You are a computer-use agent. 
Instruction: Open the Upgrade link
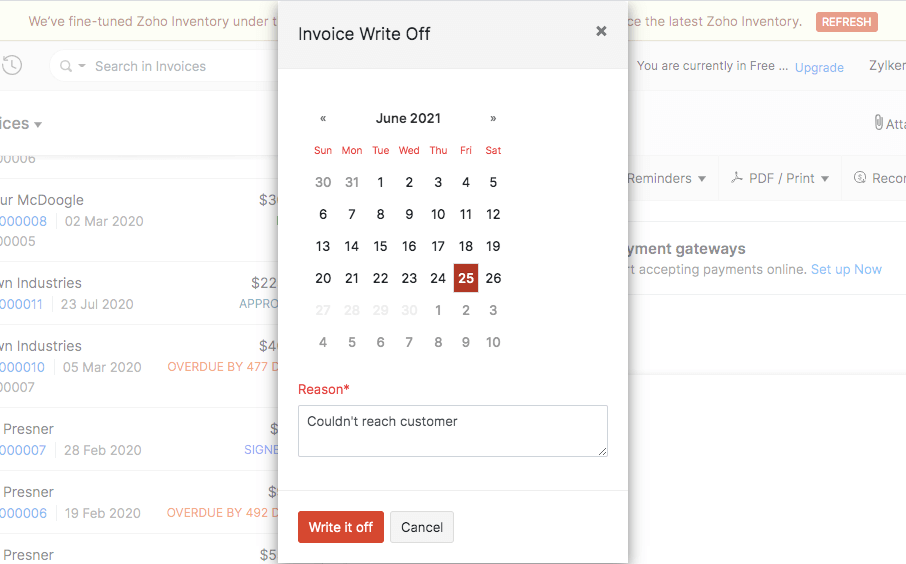(x=819, y=67)
